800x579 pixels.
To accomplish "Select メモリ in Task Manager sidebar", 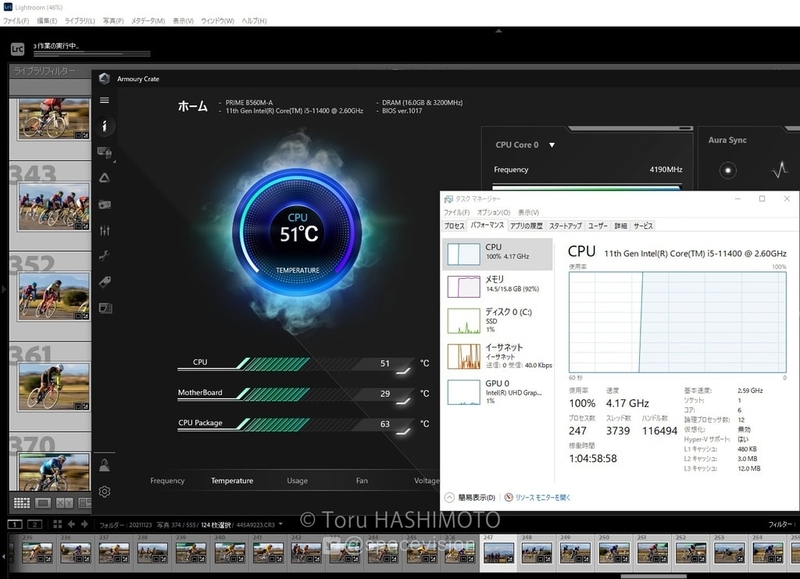I will click(498, 286).
